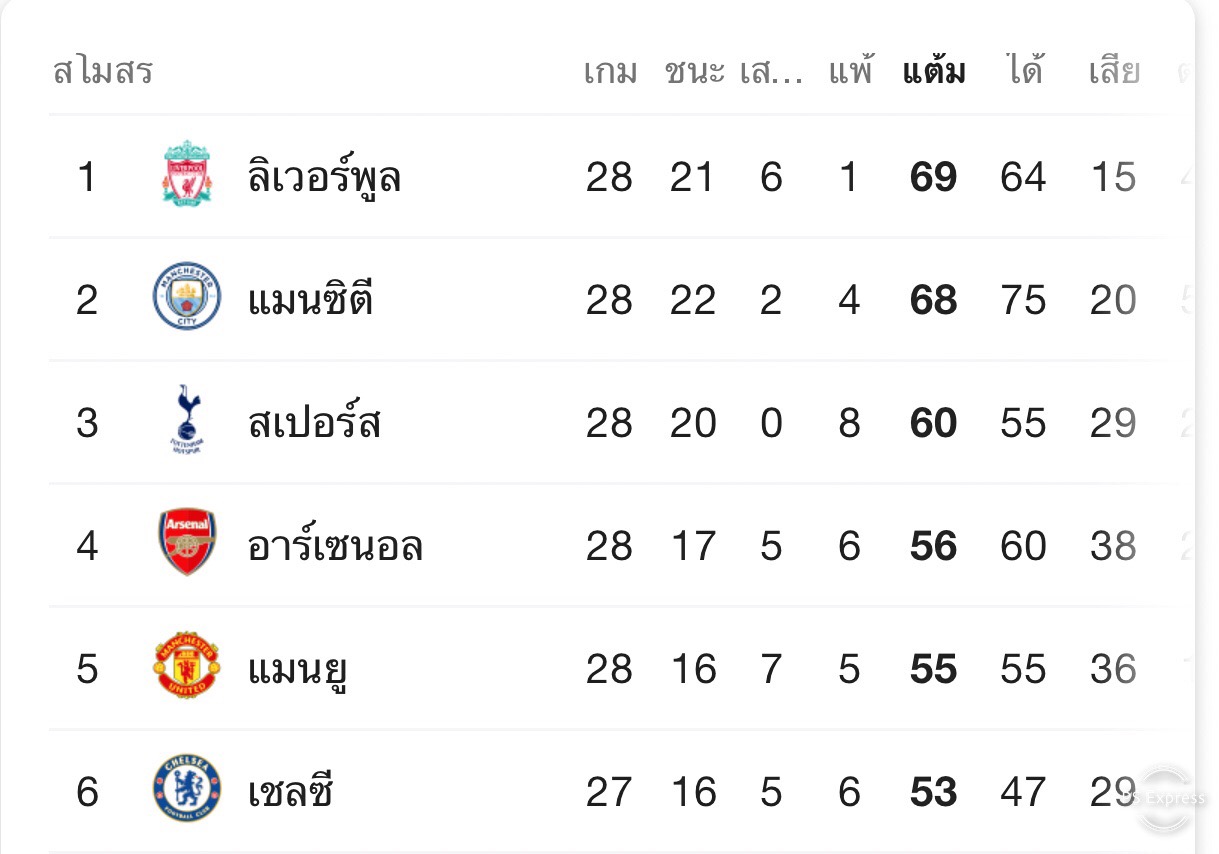Click the เสีย goals conceded column header
Viewport: 1219px width, 854px height.
(1115, 72)
